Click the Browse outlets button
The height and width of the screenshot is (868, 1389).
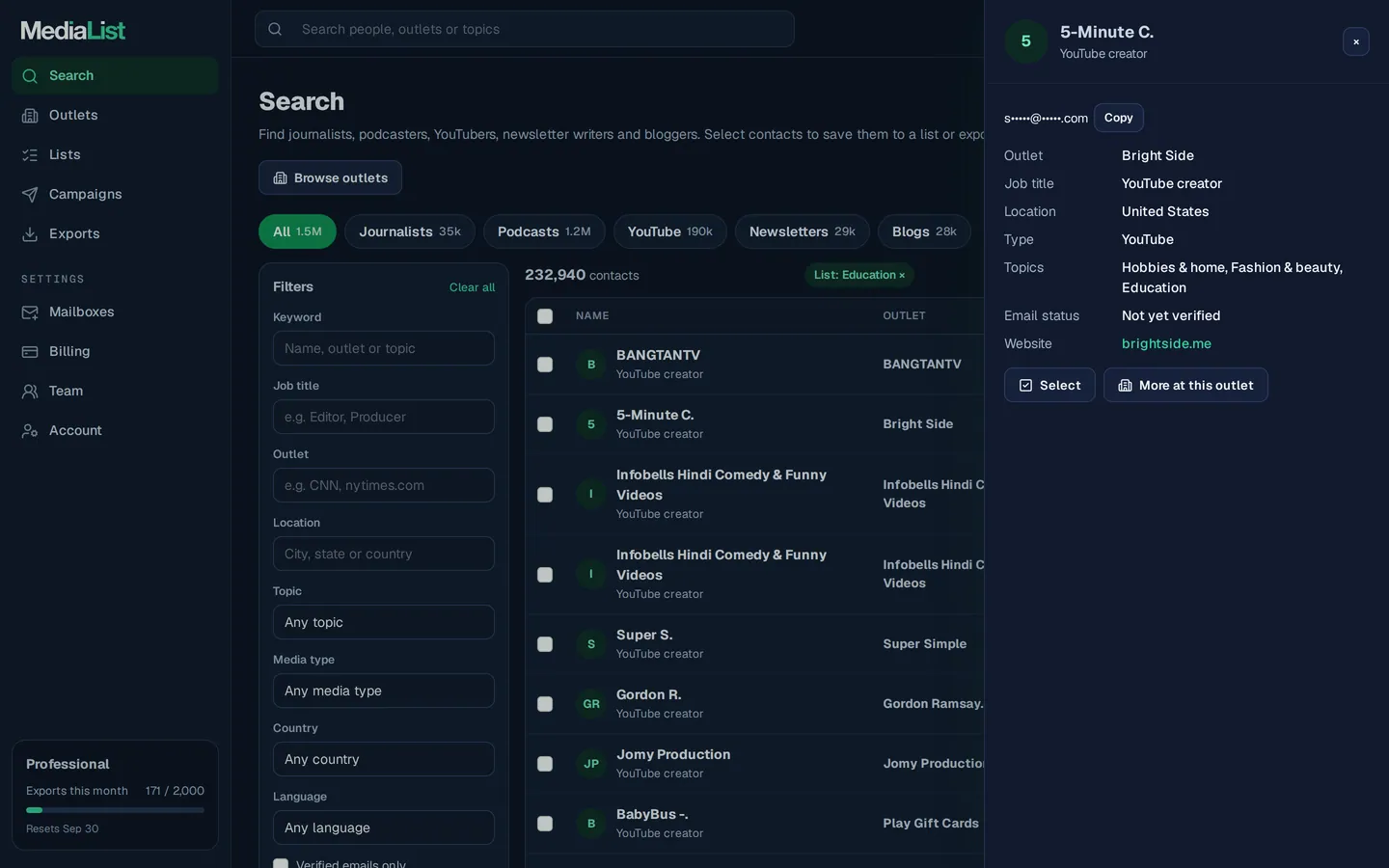tap(330, 177)
